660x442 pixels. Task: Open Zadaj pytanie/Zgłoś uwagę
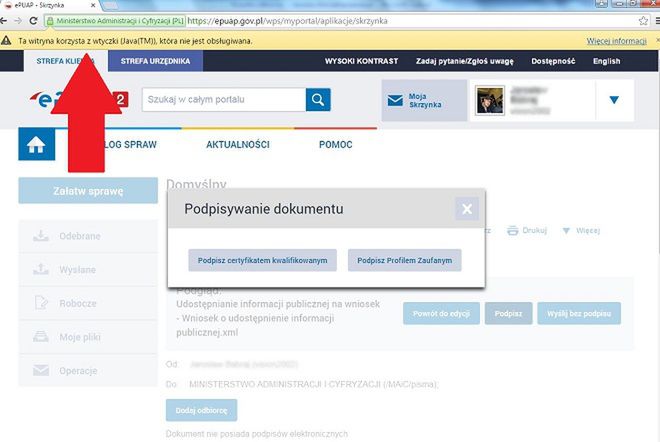point(464,61)
